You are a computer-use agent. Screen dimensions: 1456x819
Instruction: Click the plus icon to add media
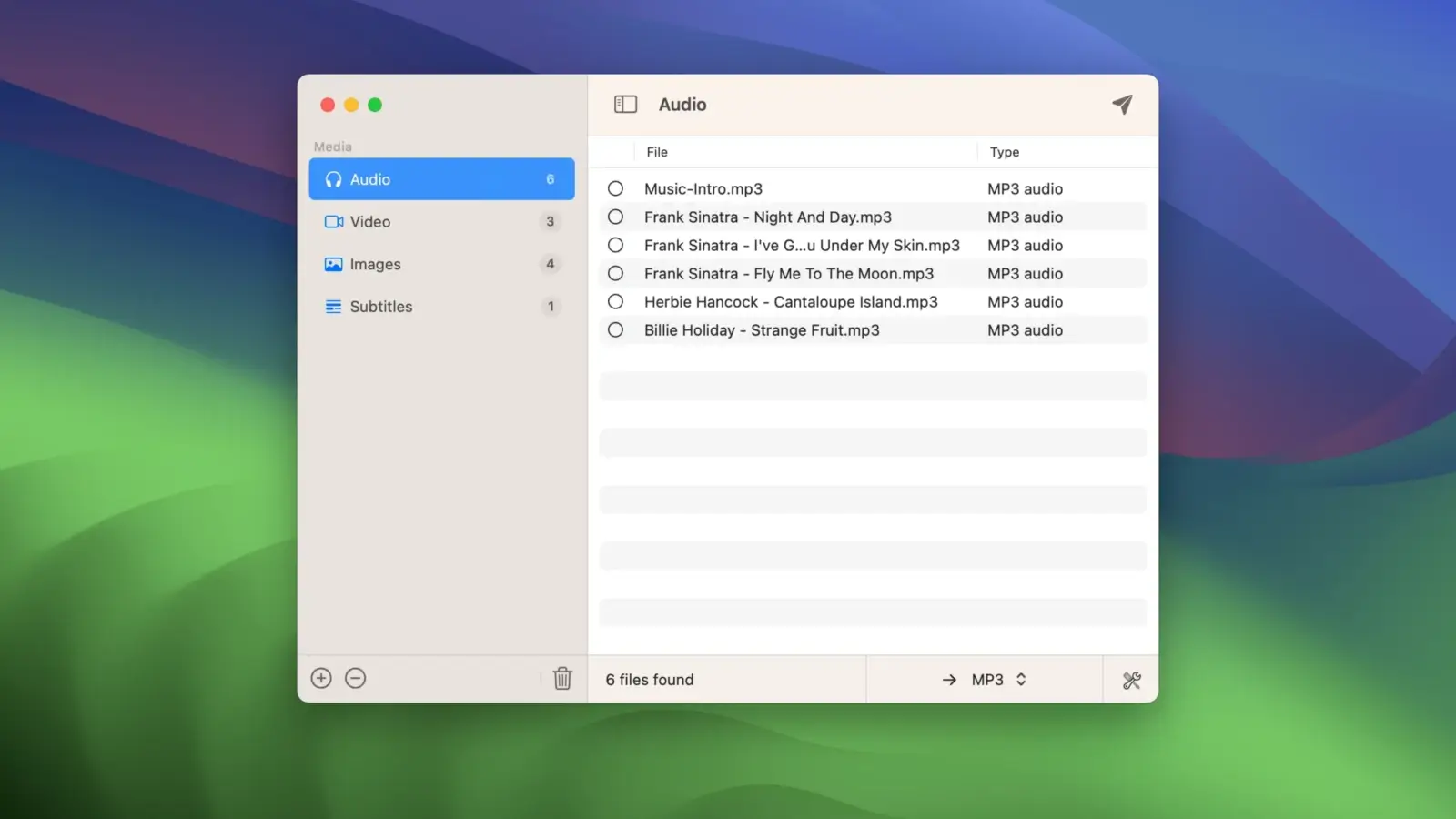coord(321,678)
